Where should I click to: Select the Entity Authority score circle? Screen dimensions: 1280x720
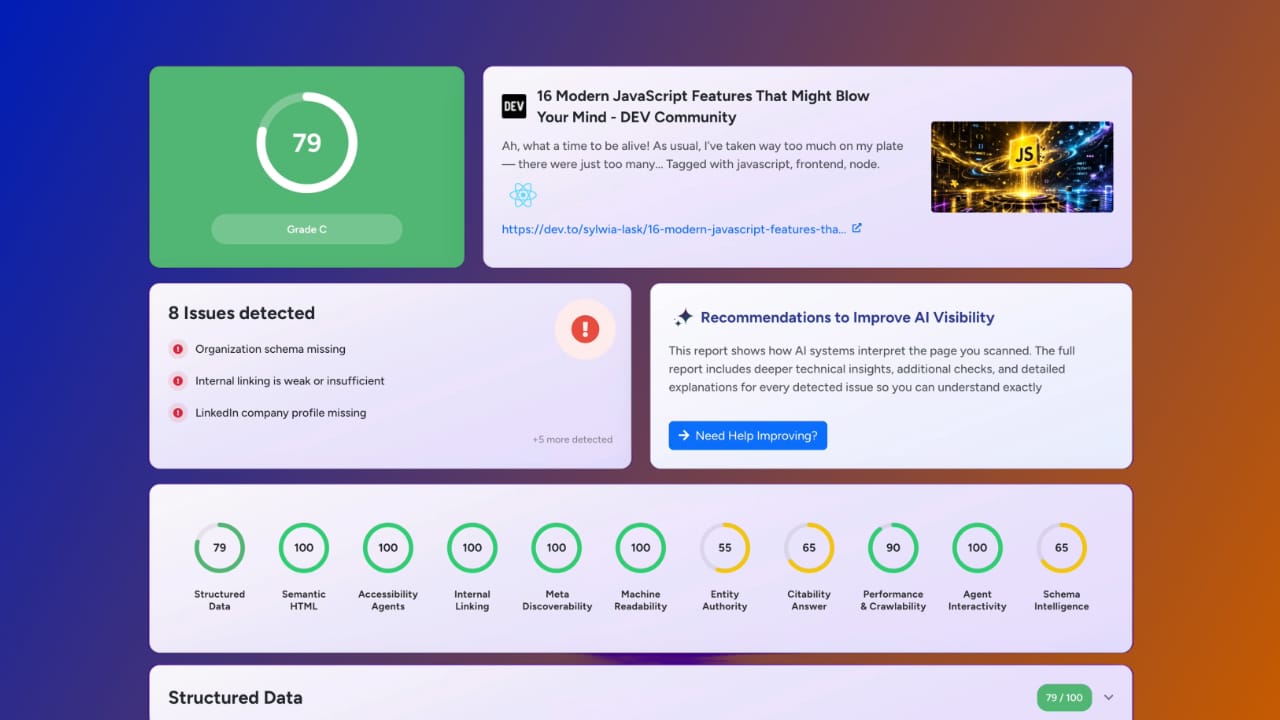(x=725, y=548)
